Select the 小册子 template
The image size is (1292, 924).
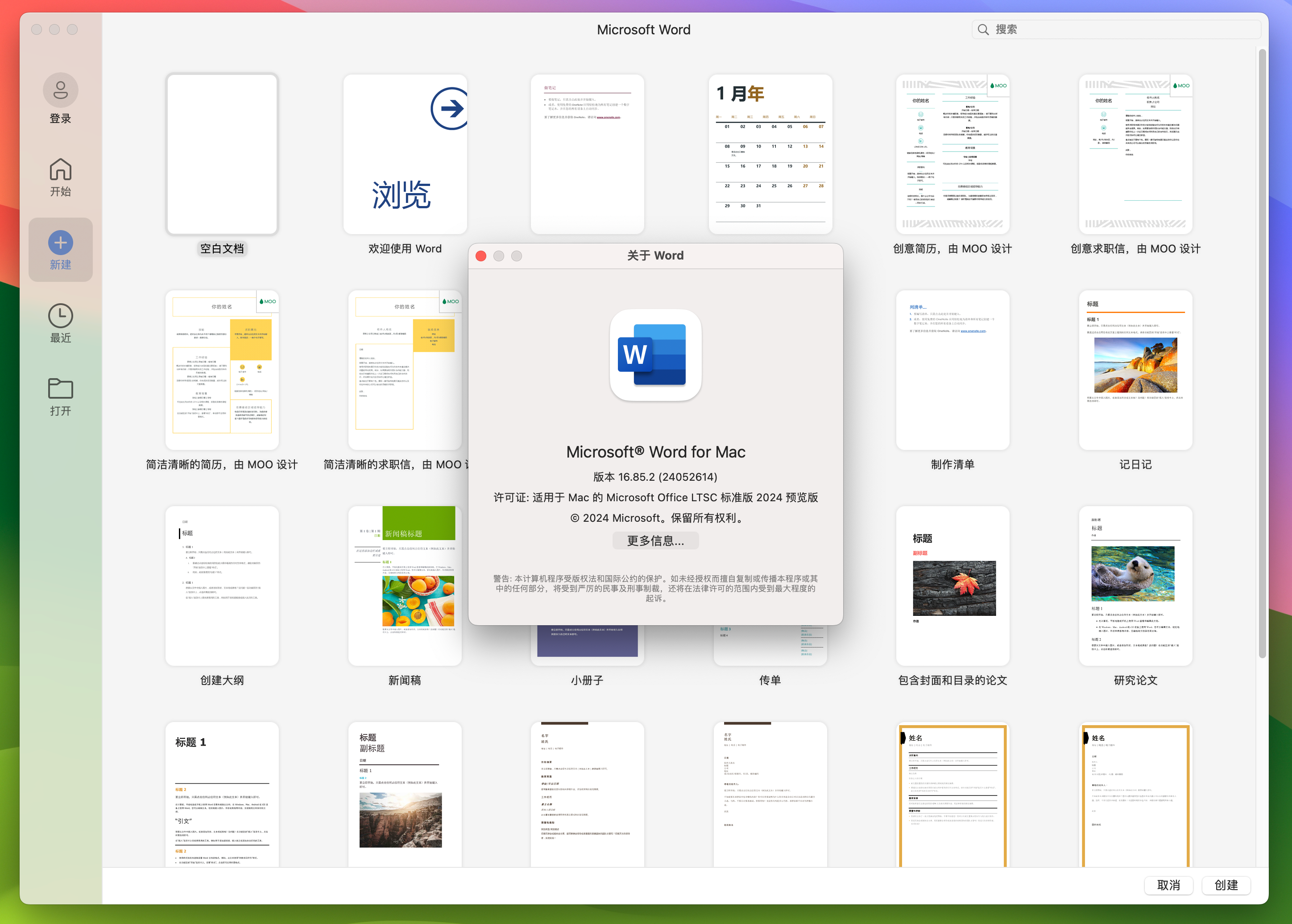point(588,646)
